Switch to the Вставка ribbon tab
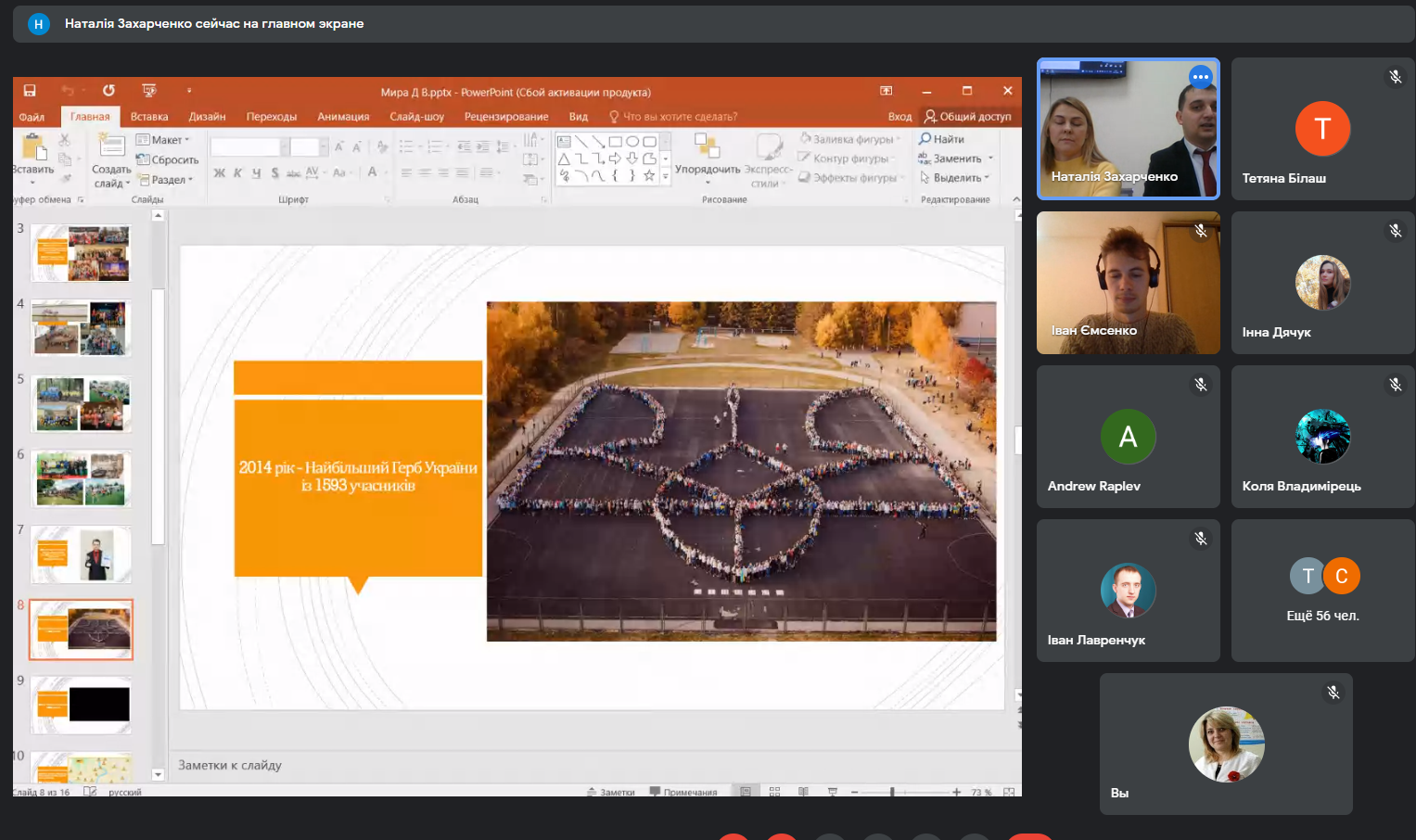1416x840 pixels. pyautogui.click(x=149, y=117)
